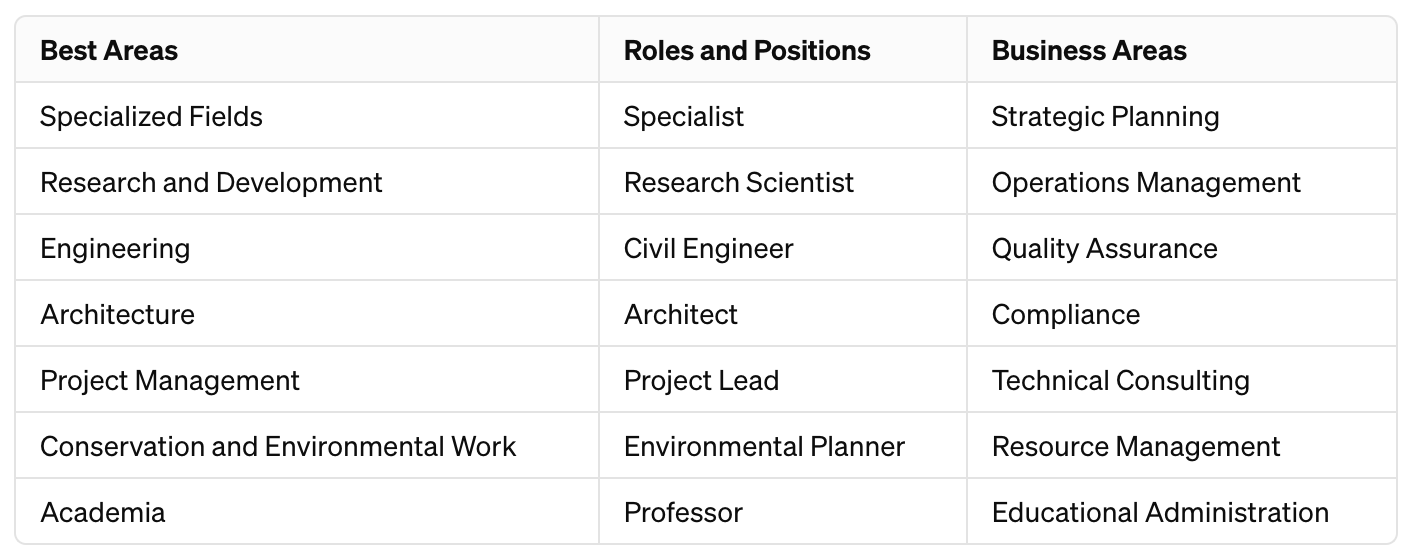Click the Professor cell
The width and height of the screenshot is (1412, 560).
tap(683, 513)
